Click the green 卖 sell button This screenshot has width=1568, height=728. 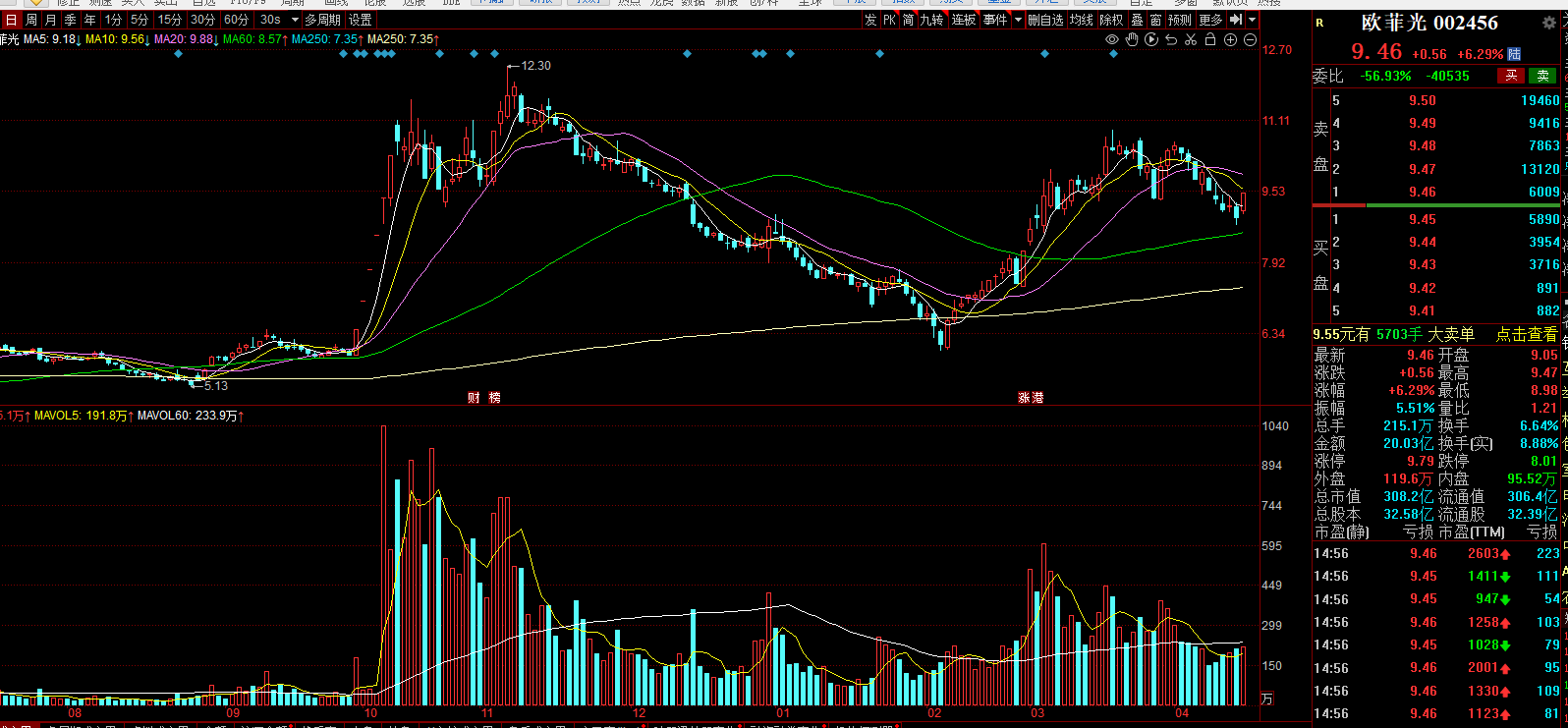[x=1543, y=76]
